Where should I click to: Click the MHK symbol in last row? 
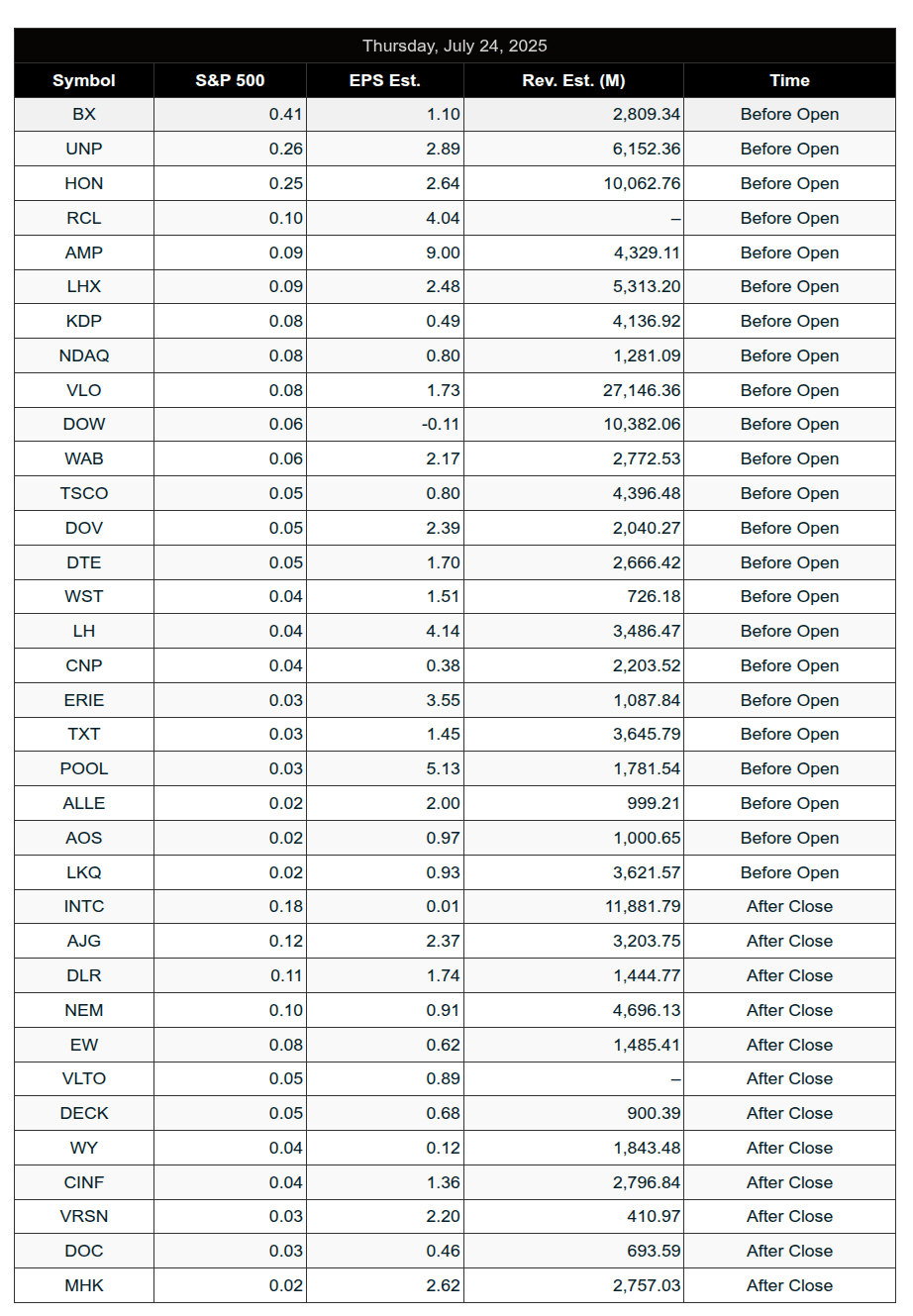tap(84, 1285)
